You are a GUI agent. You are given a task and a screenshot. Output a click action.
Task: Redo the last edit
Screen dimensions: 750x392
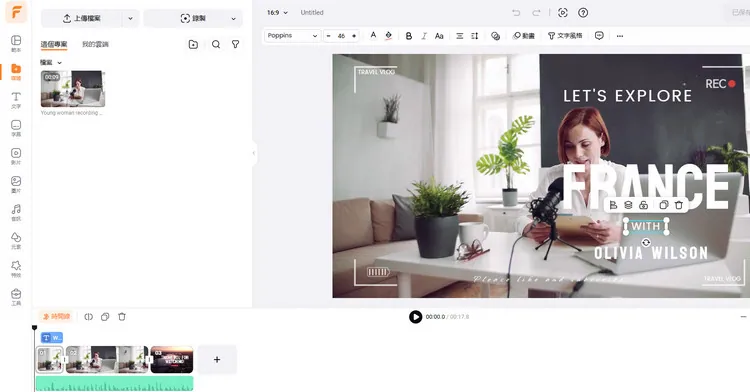pyautogui.click(x=536, y=13)
